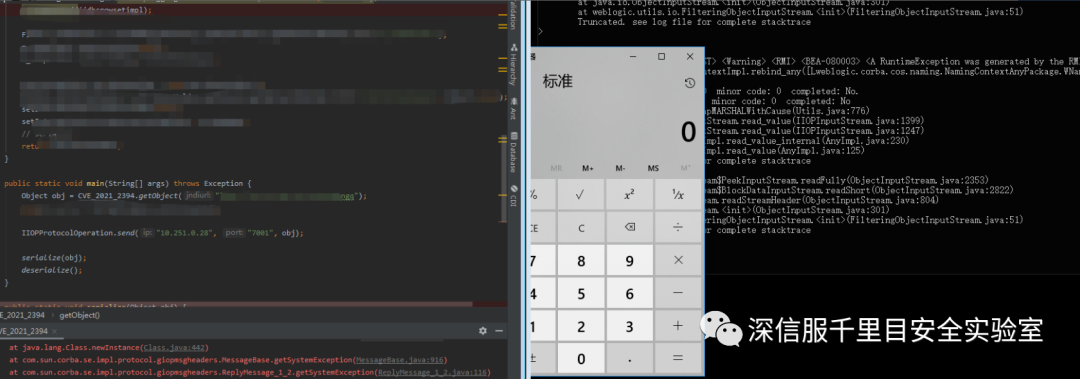Viewport: 1080px width, 379px height.
Task: Click the x squared key
Action: 630,196
